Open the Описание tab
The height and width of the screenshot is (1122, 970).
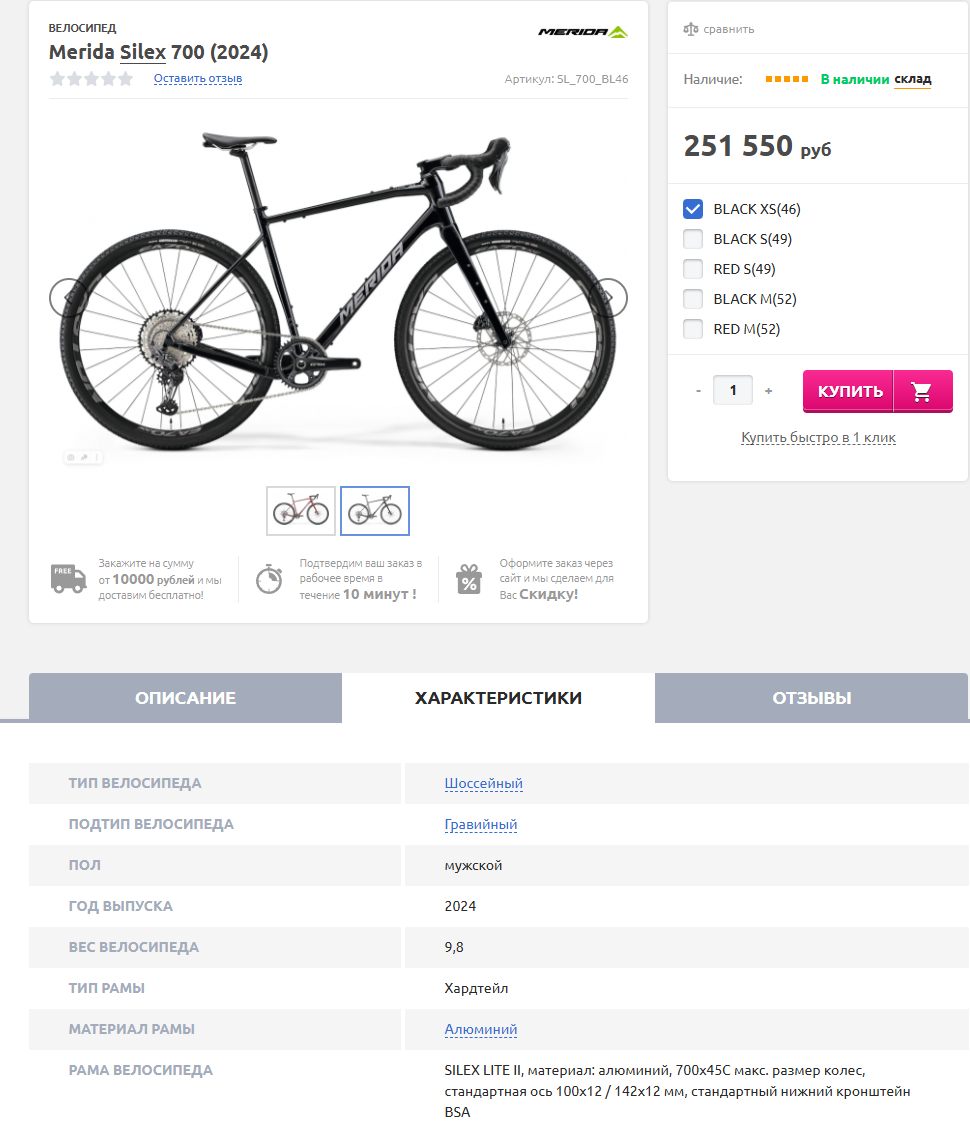click(x=185, y=698)
